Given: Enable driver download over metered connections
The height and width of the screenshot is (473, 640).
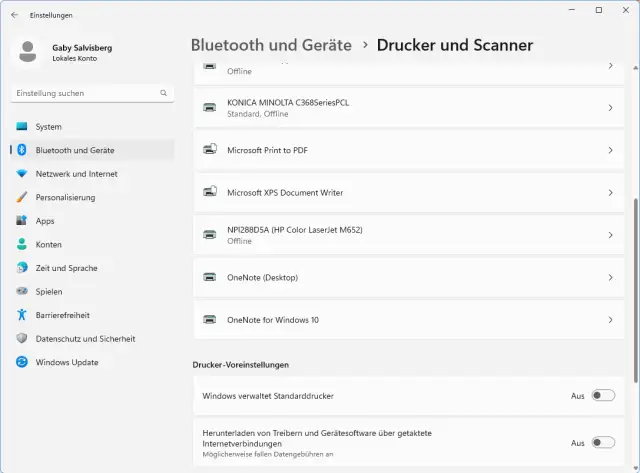Looking at the screenshot, I should pos(602,442).
